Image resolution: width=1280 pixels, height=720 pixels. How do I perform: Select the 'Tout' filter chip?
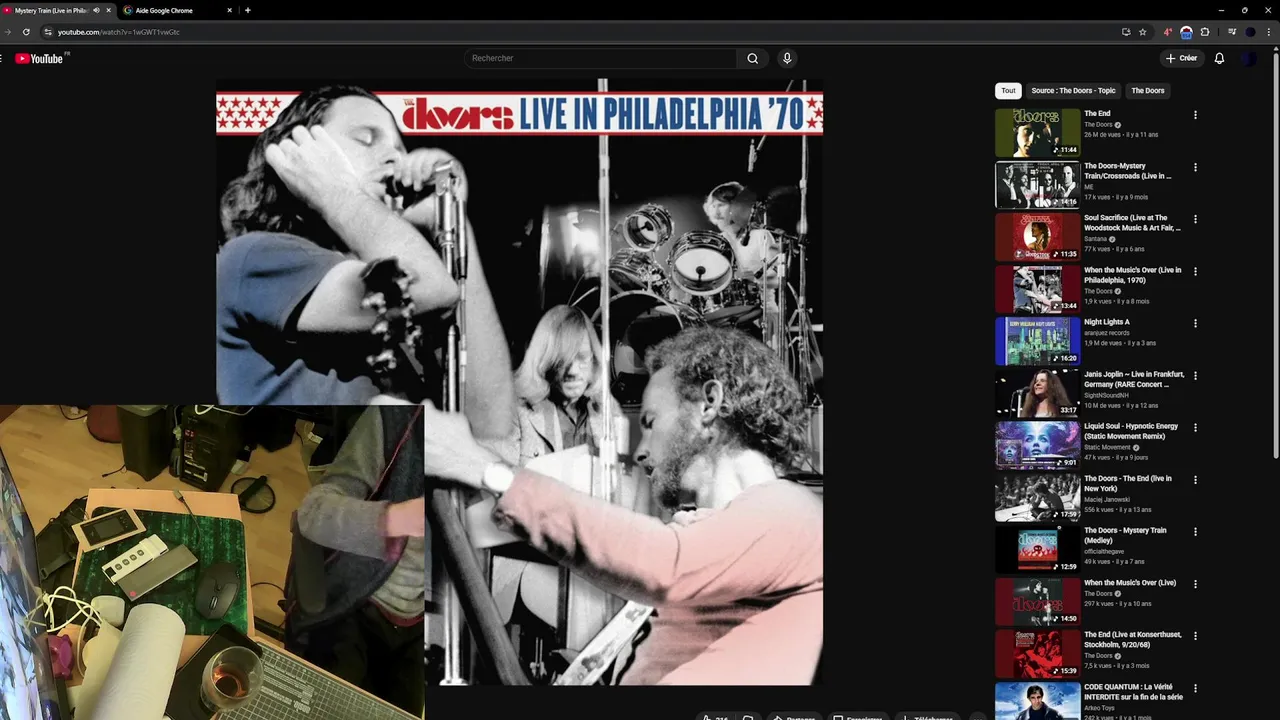(x=1008, y=91)
